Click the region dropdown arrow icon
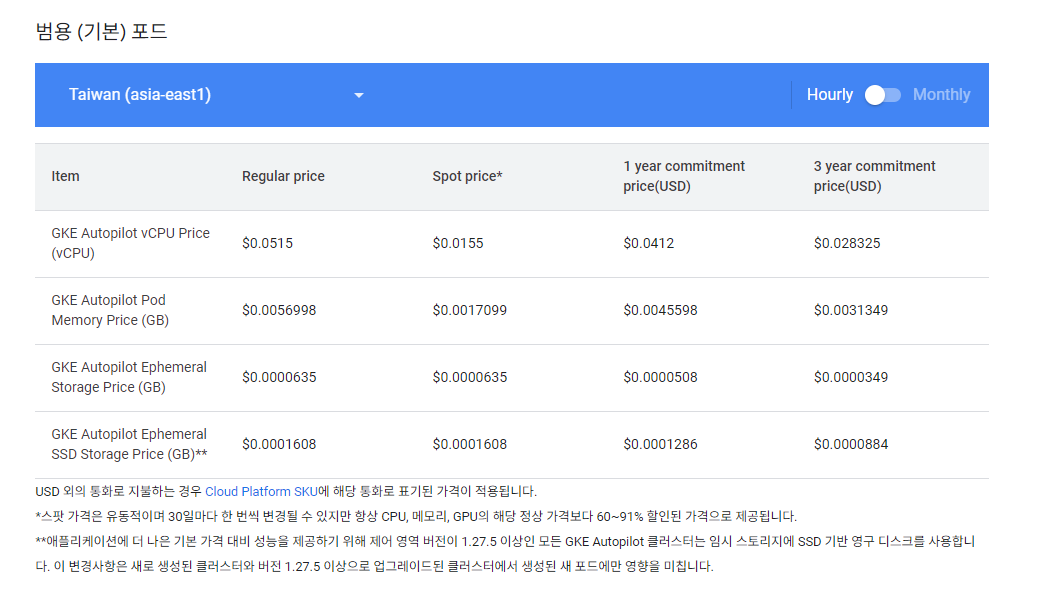 pos(359,95)
